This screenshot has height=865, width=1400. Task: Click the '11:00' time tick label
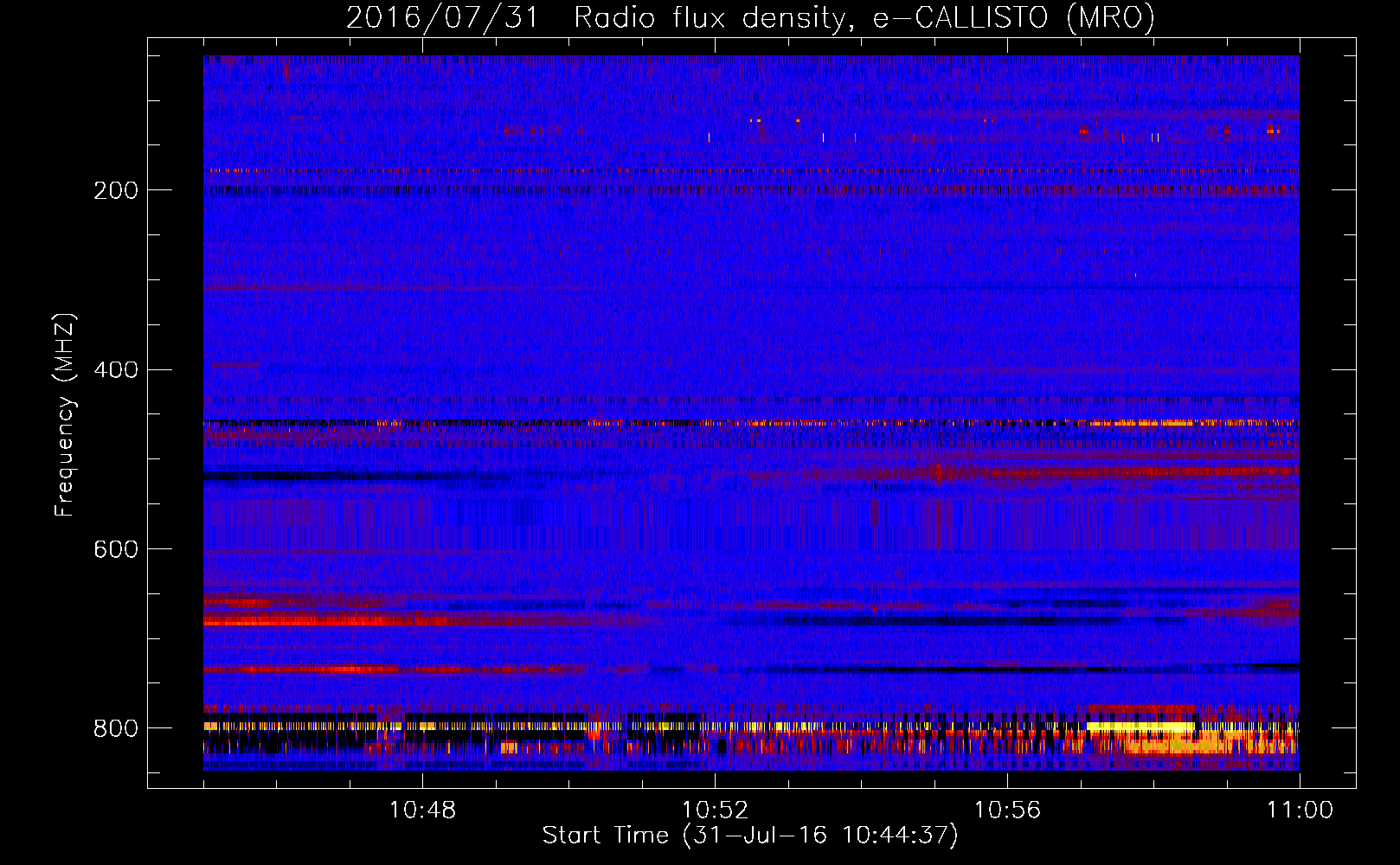(x=1300, y=811)
